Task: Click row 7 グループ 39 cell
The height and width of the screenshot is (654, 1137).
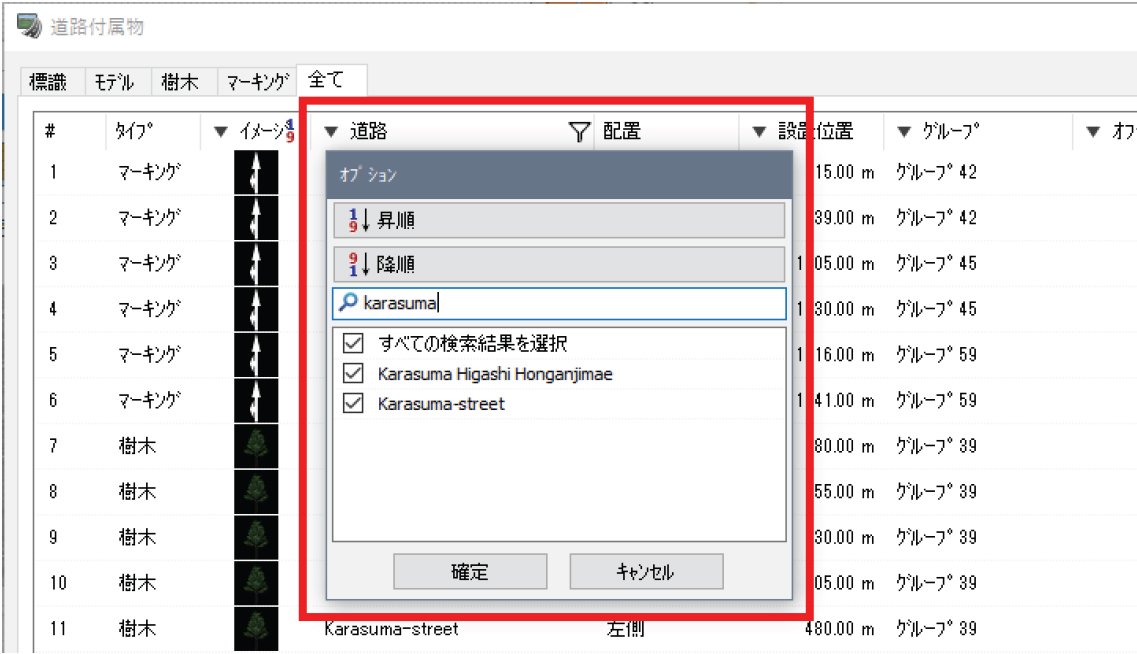Action: click(937, 447)
